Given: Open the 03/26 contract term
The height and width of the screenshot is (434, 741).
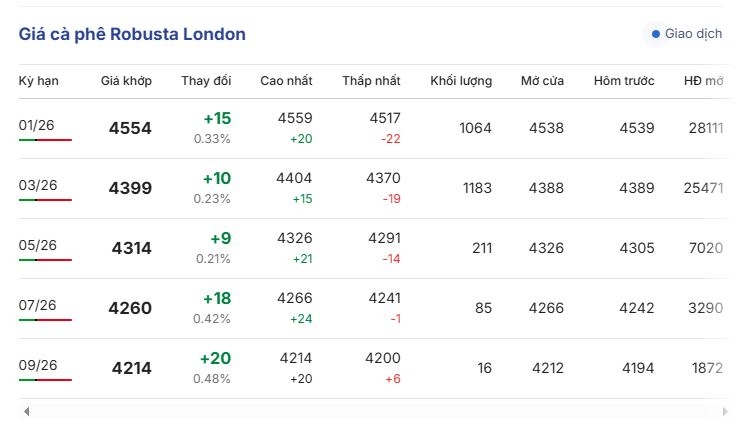Looking at the screenshot, I should pos(38,185).
